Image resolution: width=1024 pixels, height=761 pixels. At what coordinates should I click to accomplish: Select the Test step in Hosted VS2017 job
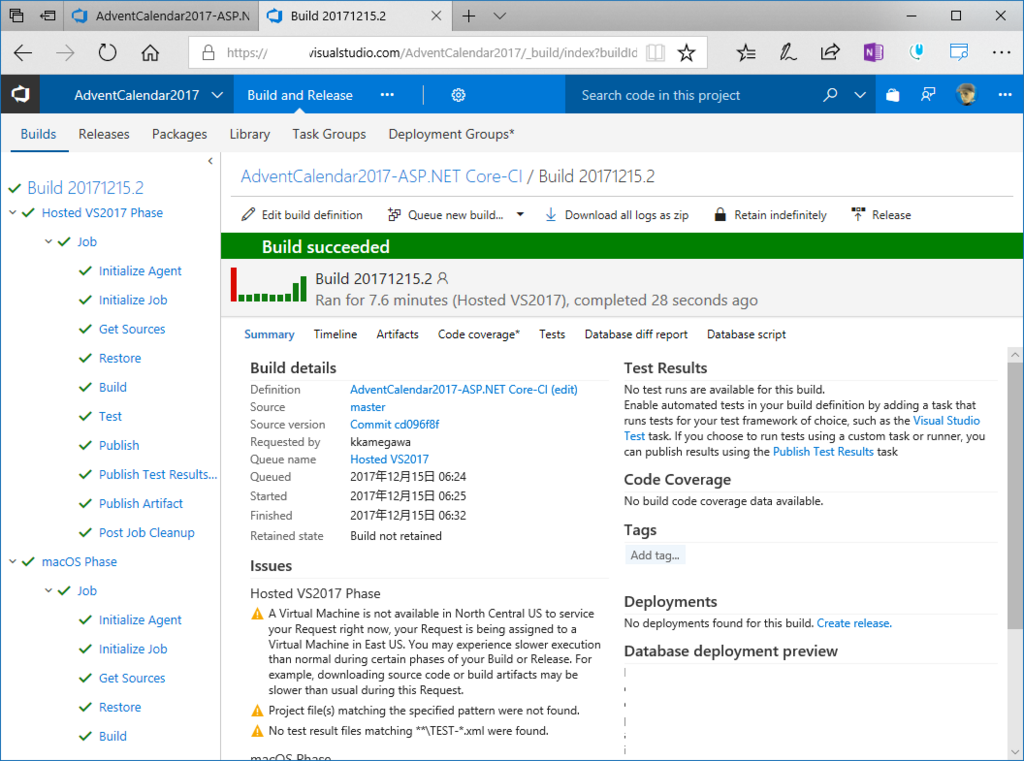tap(110, 417)
